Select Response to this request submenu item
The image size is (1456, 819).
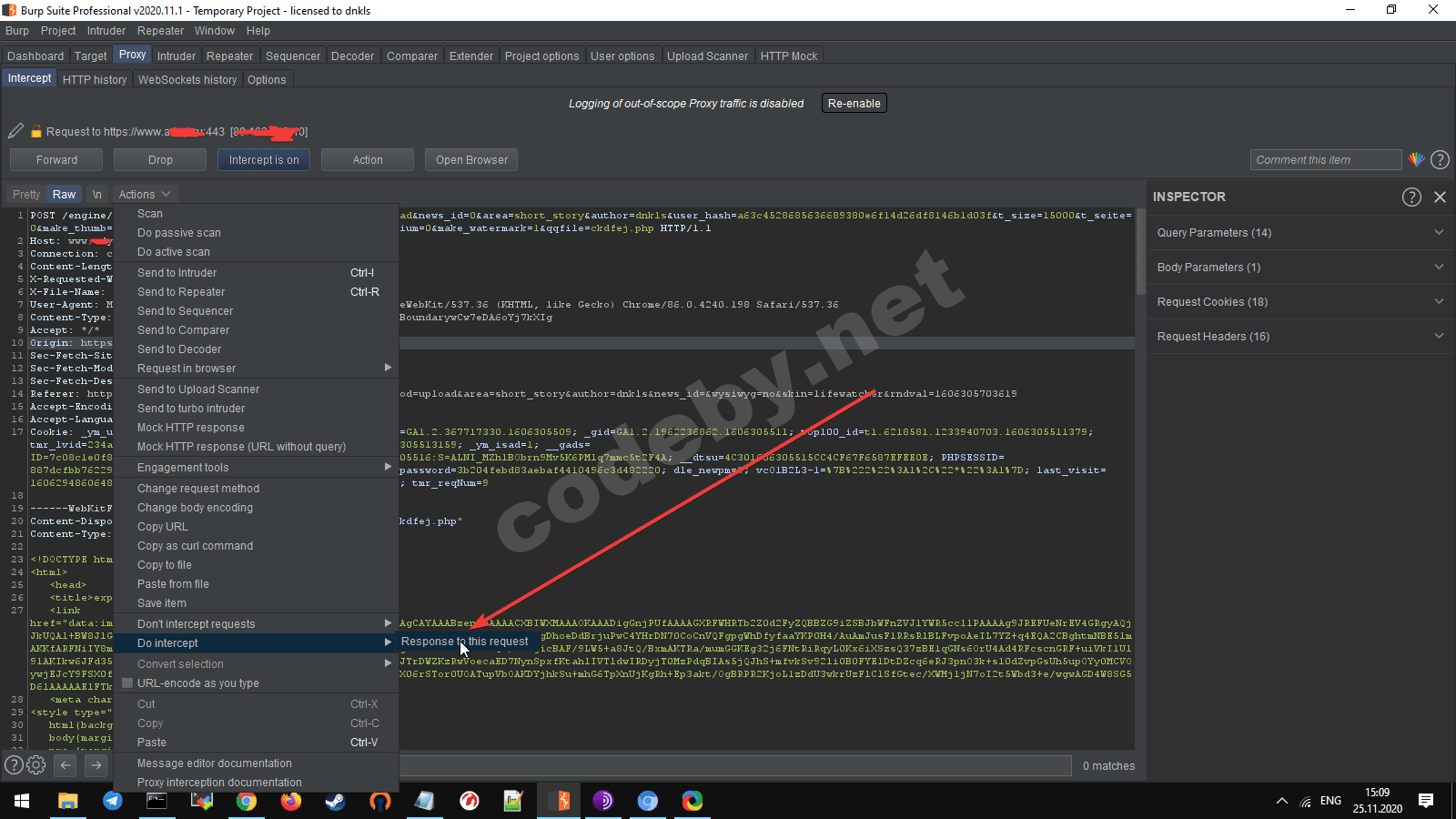464,642
